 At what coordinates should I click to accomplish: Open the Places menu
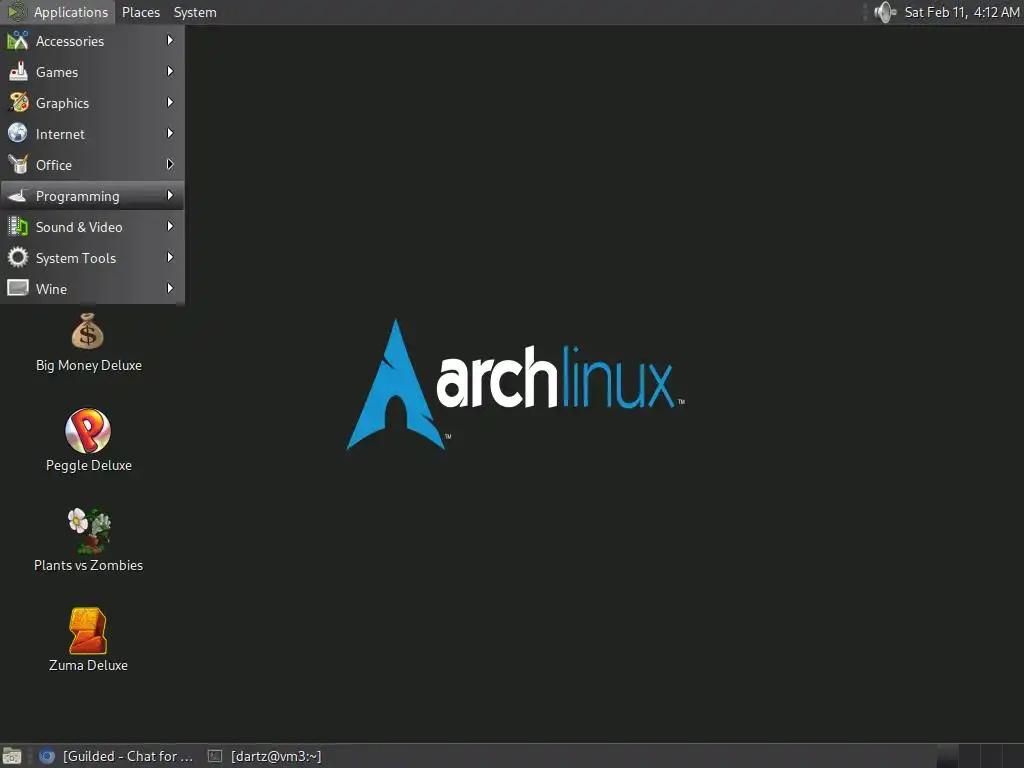[141, 12]
